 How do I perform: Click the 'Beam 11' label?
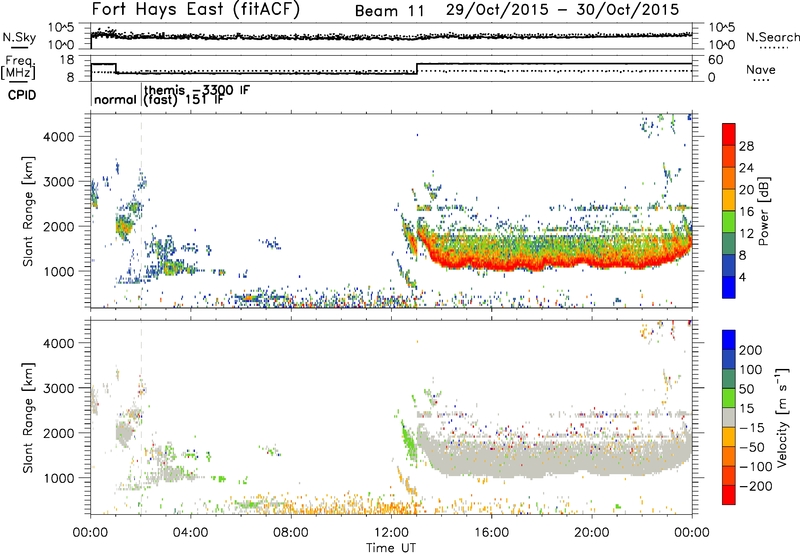[x=390, y=11]
